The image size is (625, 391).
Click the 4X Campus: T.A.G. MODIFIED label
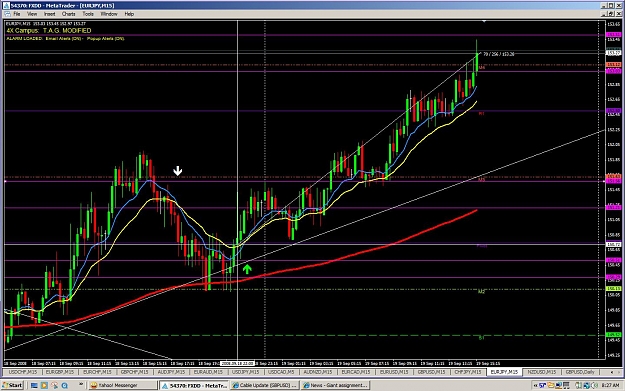click(x=49, y=31)
